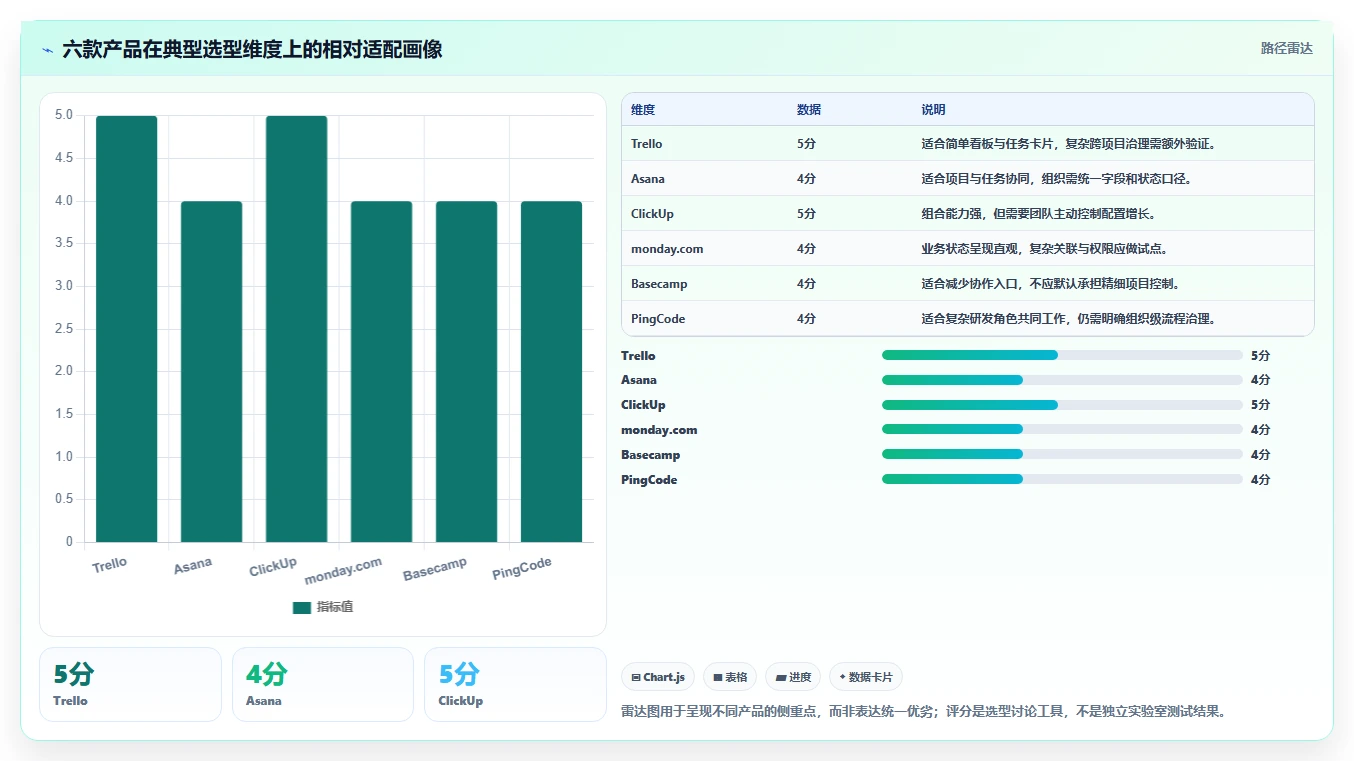Click the ClickUp label beside its progress bar

coord(643,405)
